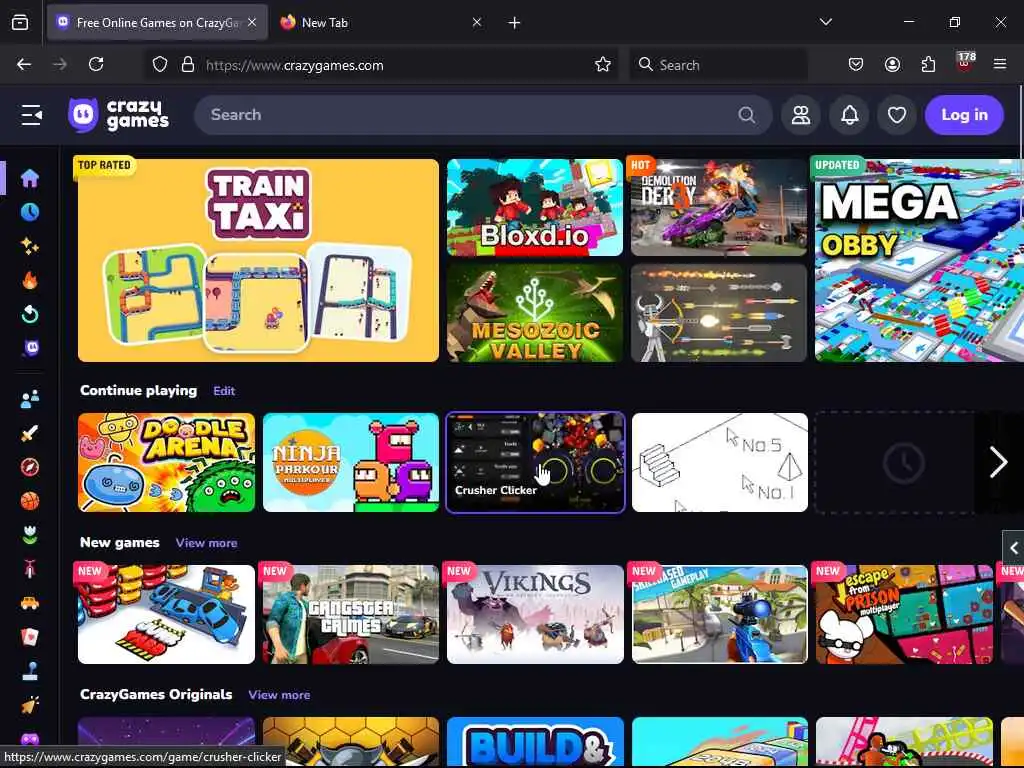
Task: Open the Firefox View icon in the tab strip
Action: click(20, 23)
